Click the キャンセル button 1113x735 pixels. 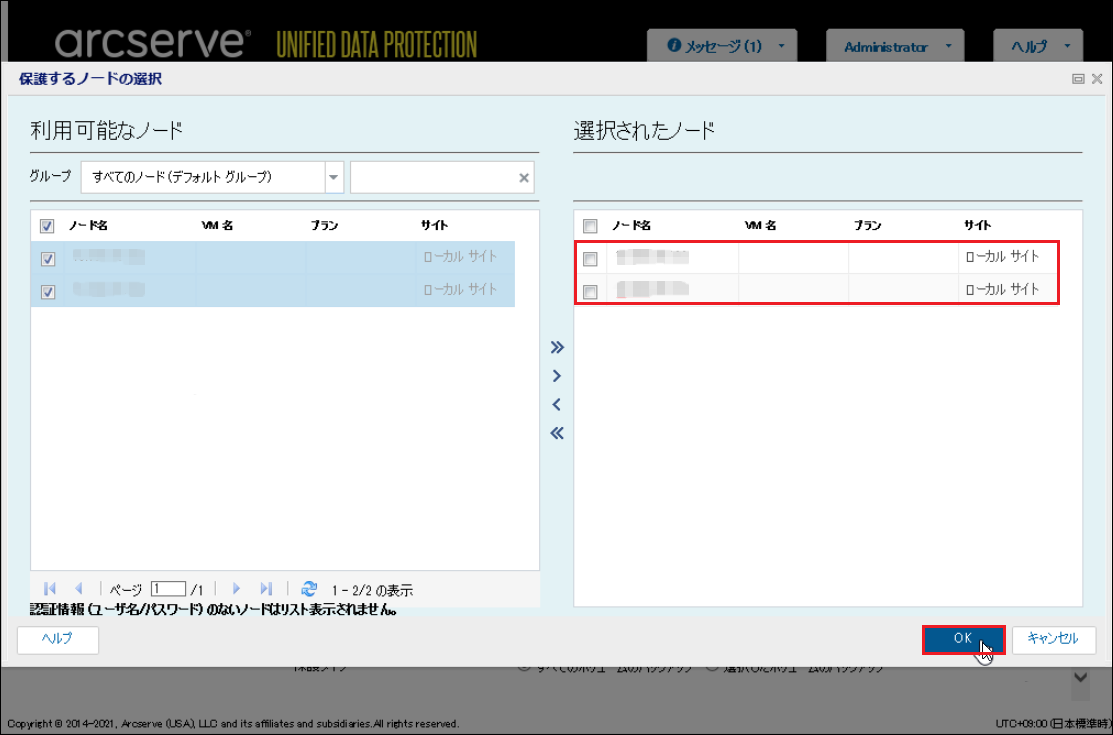[1053, 639]
